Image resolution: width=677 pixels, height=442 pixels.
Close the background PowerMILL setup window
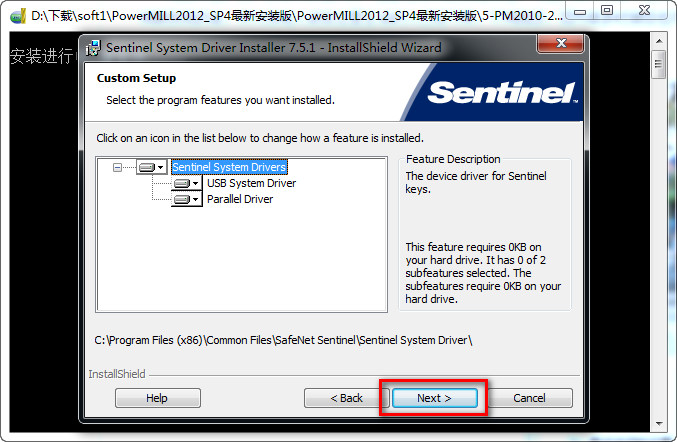(x=645, y=12)
